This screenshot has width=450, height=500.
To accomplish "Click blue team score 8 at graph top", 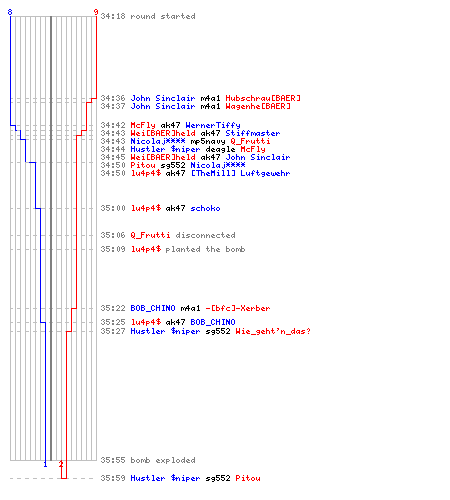I will pos(10,12).
